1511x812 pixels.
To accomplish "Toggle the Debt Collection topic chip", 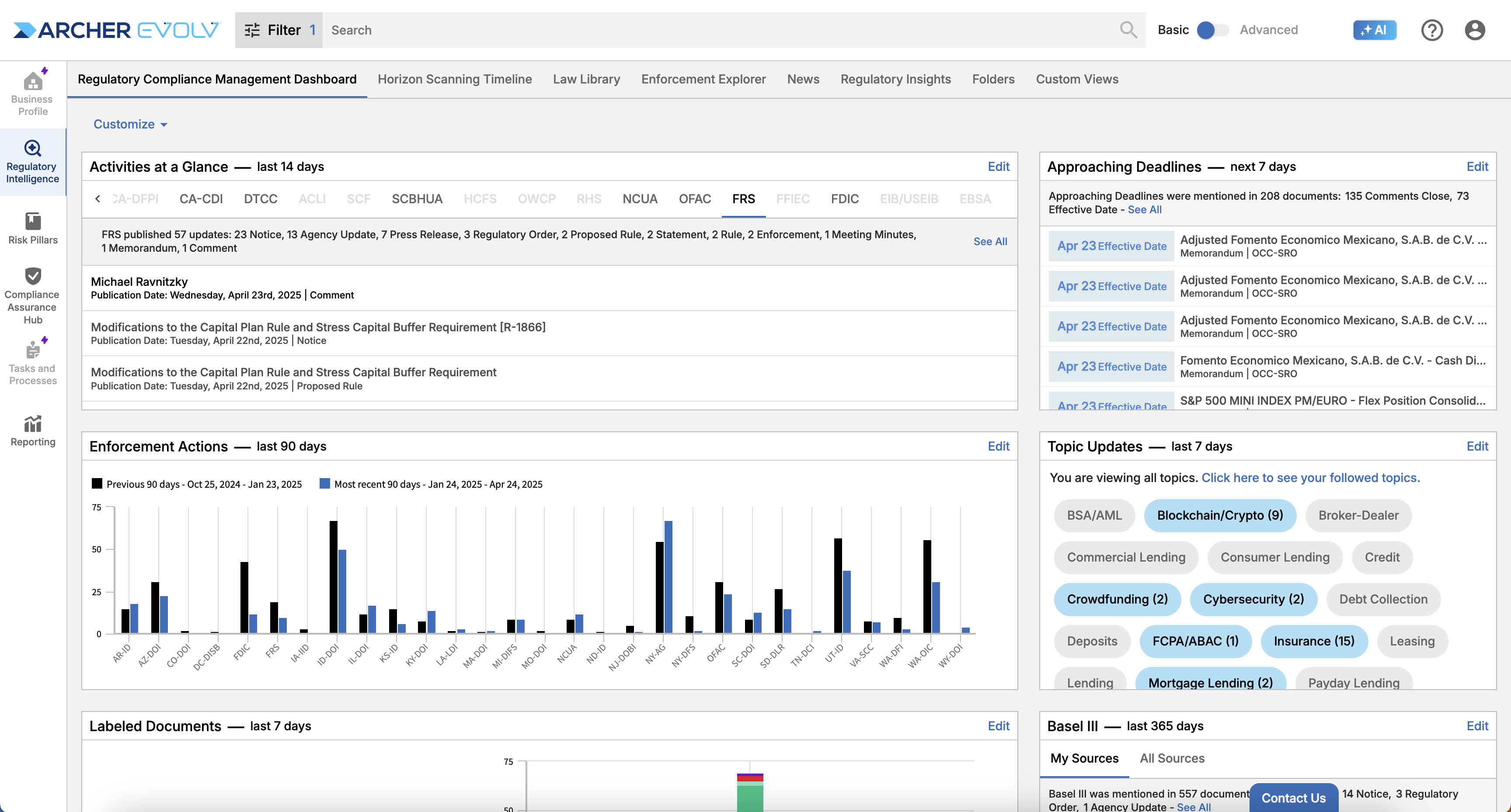I will pos(1382,599).
